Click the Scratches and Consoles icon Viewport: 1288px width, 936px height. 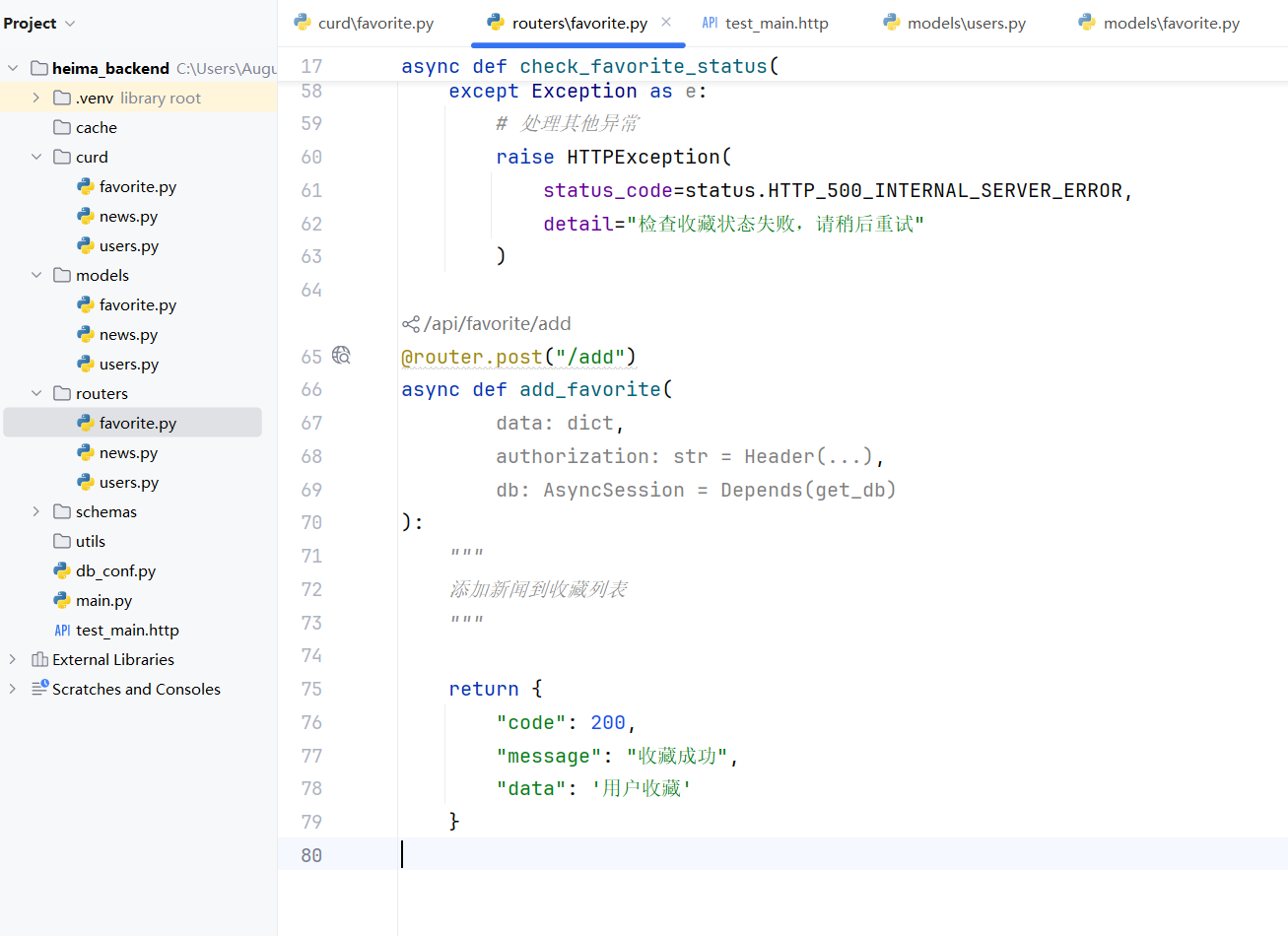pos(39,689)
